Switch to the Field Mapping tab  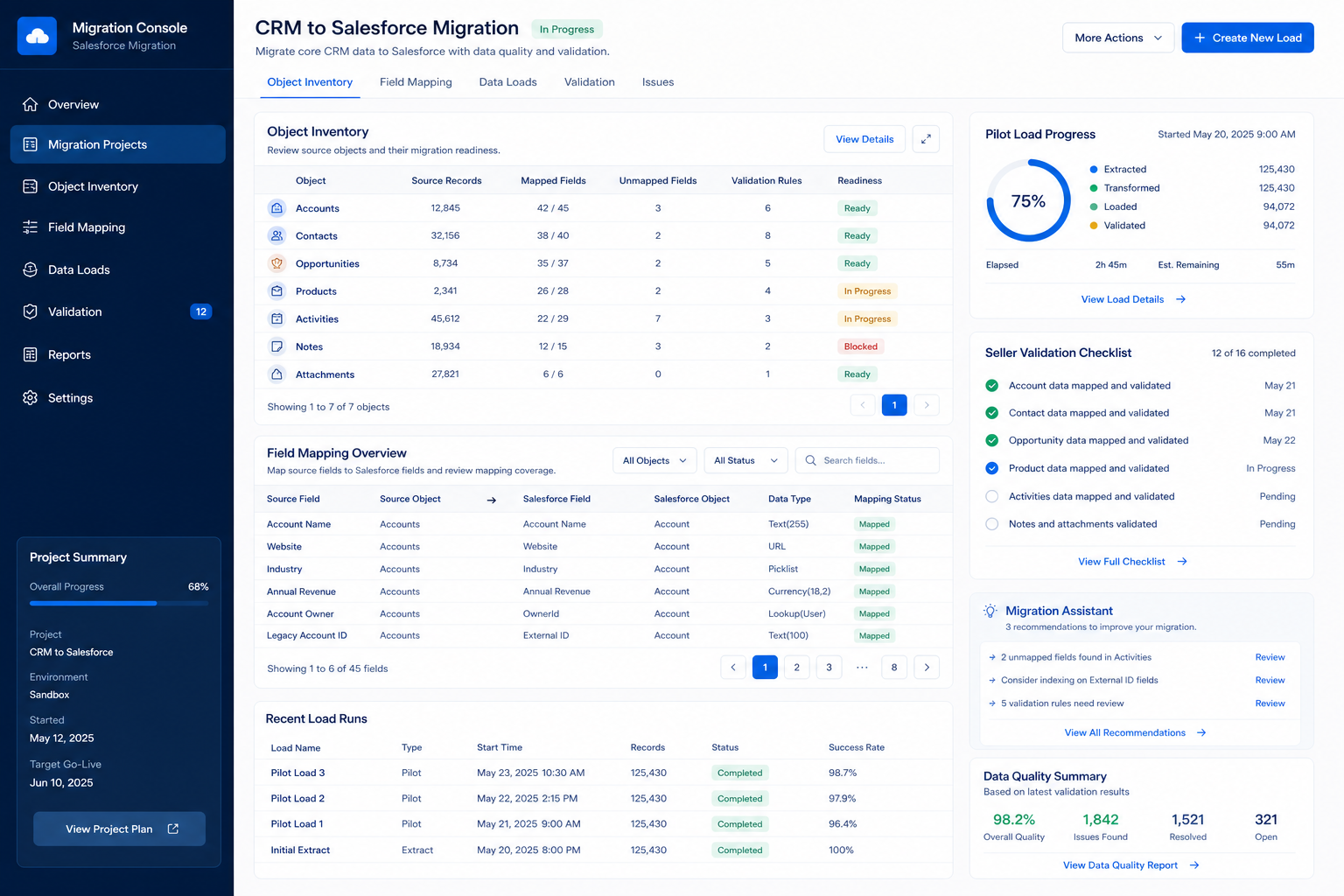416,82
